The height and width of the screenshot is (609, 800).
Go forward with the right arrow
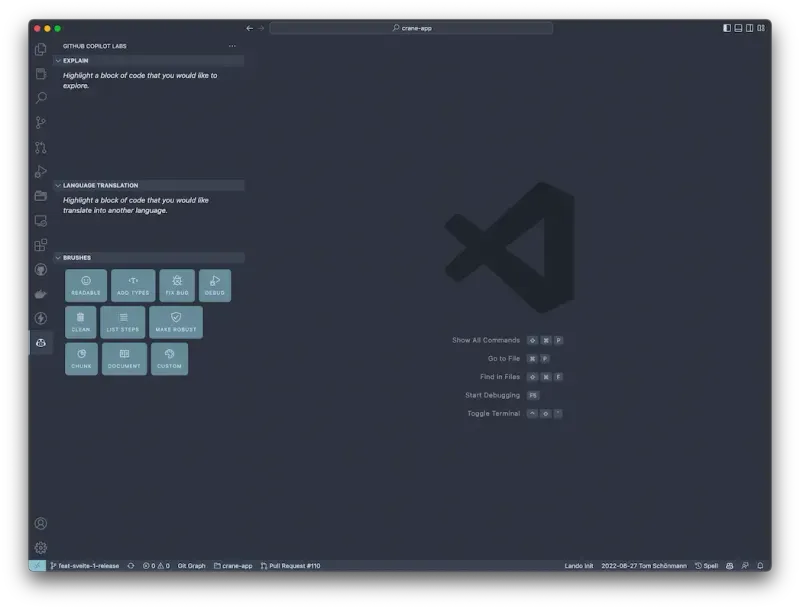point(261,28)
